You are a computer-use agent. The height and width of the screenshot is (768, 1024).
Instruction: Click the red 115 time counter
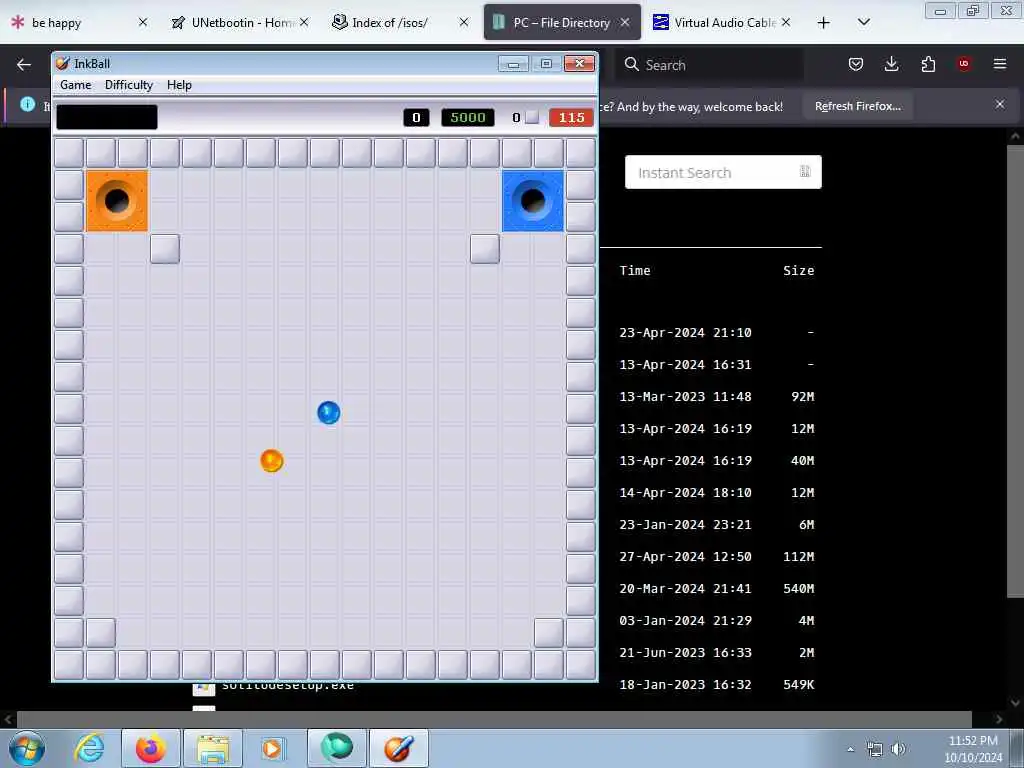(571, 118)
